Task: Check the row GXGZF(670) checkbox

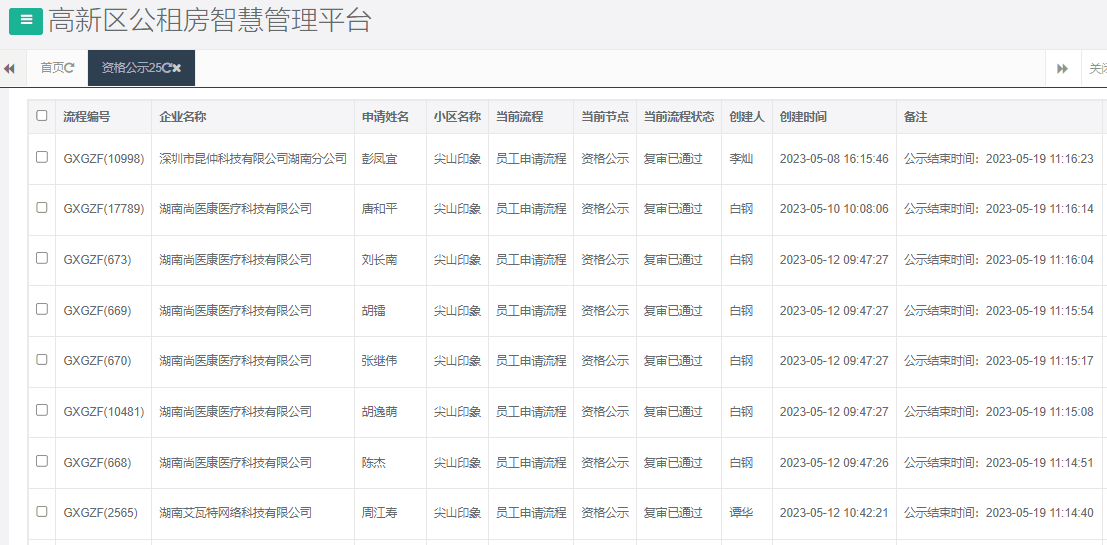Action: 42,359
